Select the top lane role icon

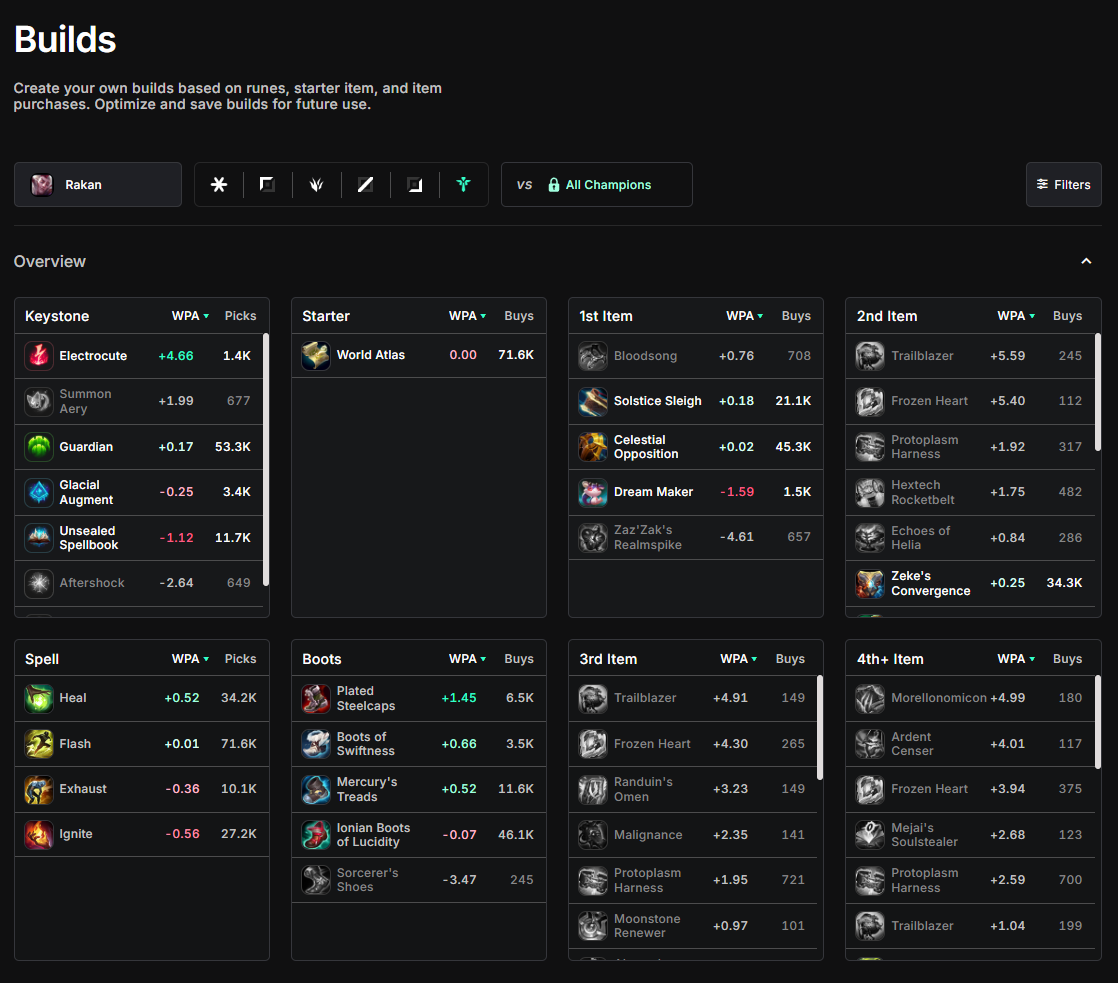(267, 185)
